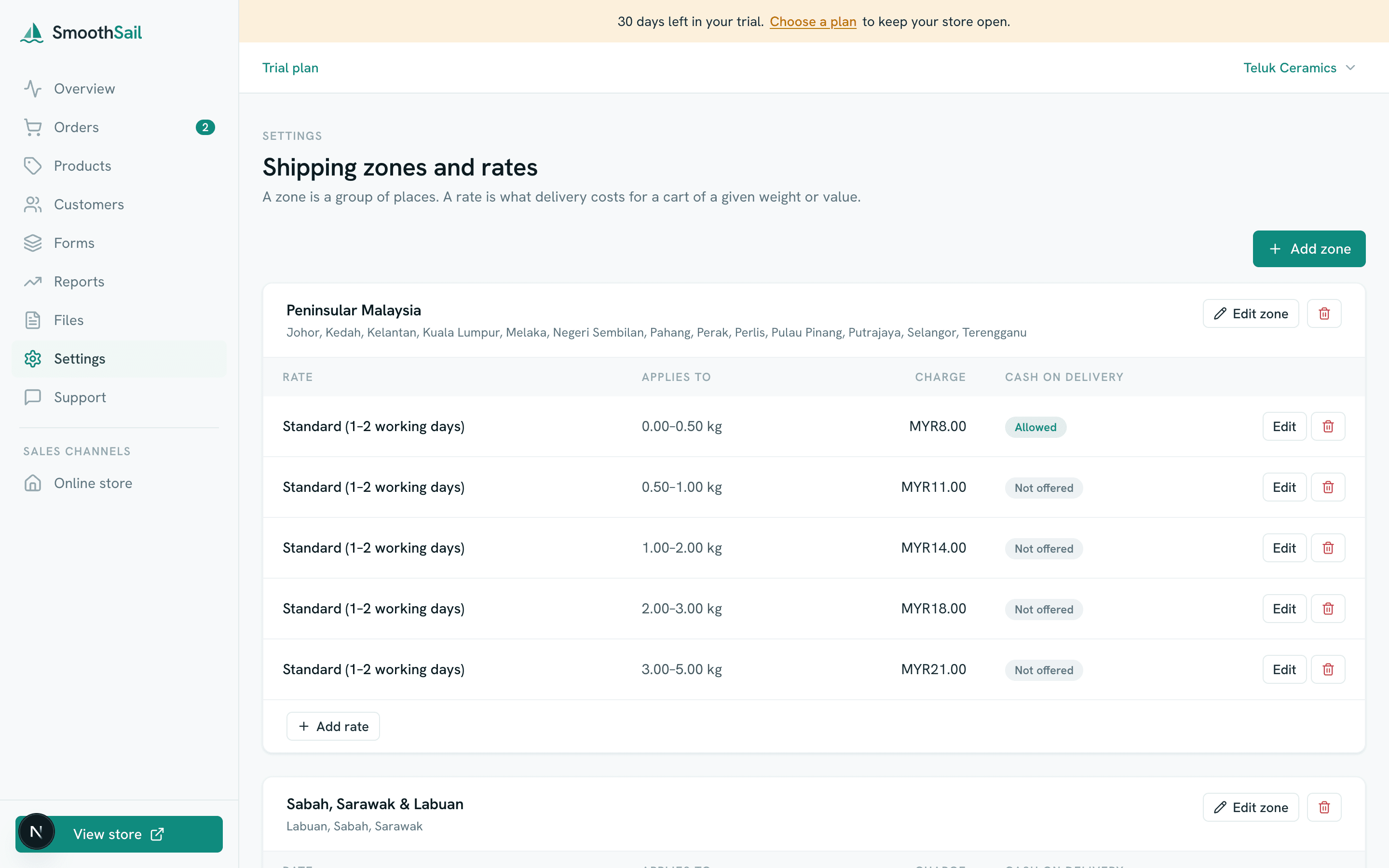This screenshot has height=868, width=1389.
Task: Click Not offered badge in MYR11.00 row
Action: 1044,488
